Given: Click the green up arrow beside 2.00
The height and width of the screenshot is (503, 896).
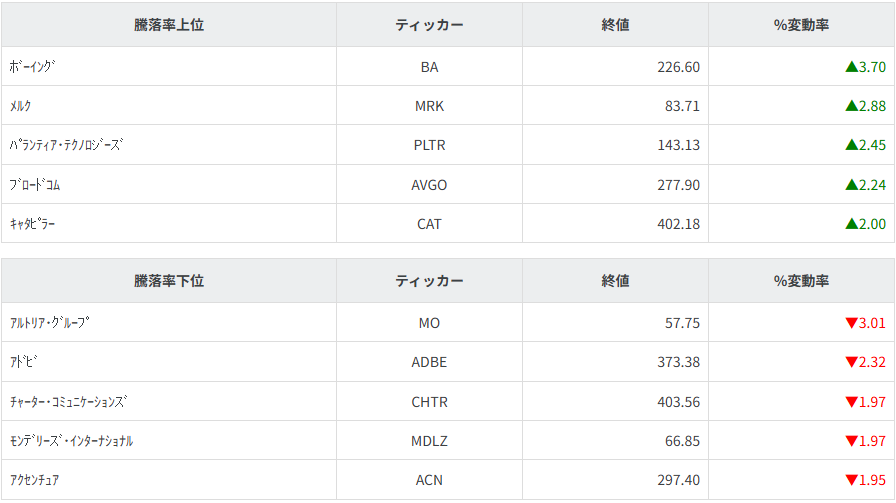Looking at the screenshot, I should [851, 224].
